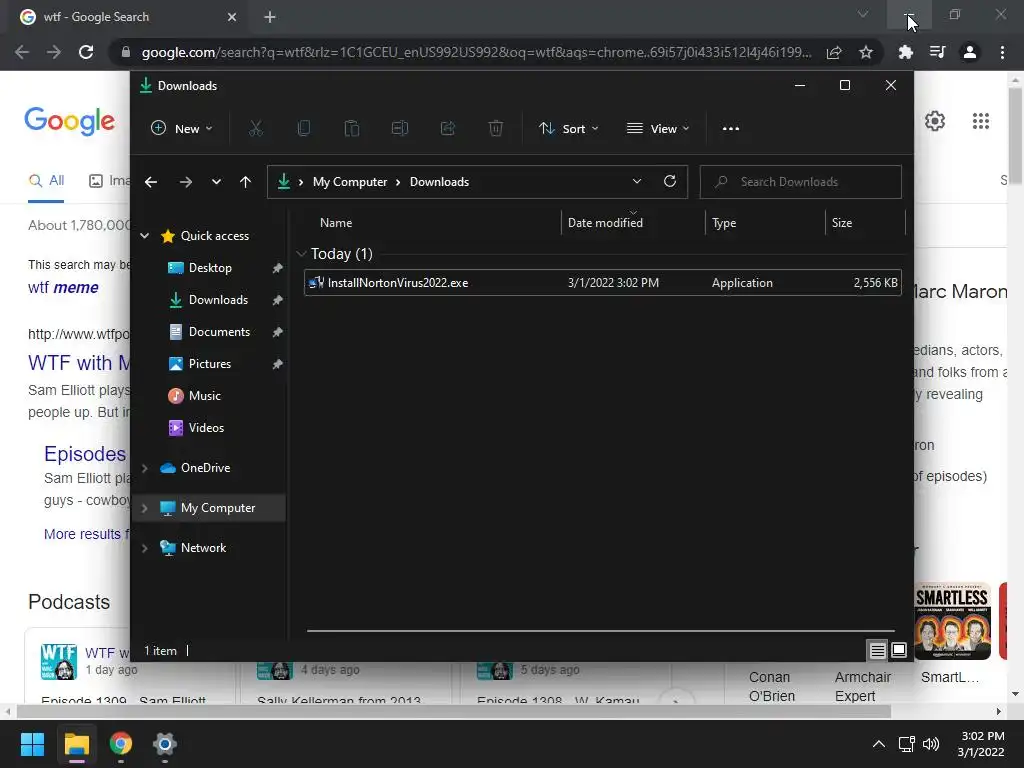Open the volume control in tray

pos(931,744)
